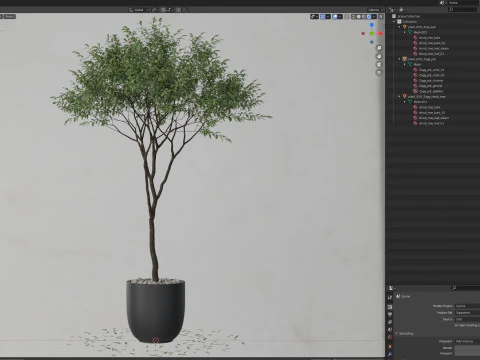480x360 pixels.
Task: Switch to Wireframe viewport shading
Action: tap(354, 16)
